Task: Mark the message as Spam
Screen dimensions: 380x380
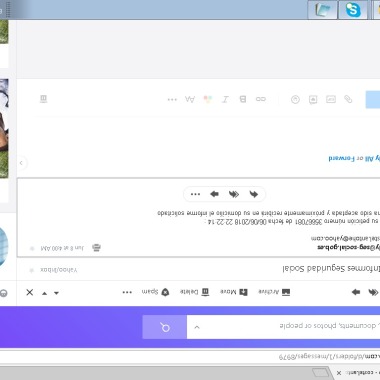Action: click(x=155, y=292)
